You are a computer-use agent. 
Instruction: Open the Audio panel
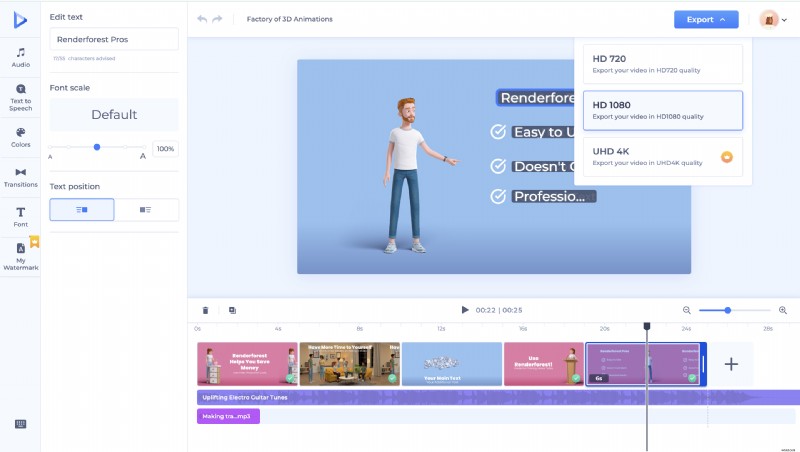[x=20, y=57]
